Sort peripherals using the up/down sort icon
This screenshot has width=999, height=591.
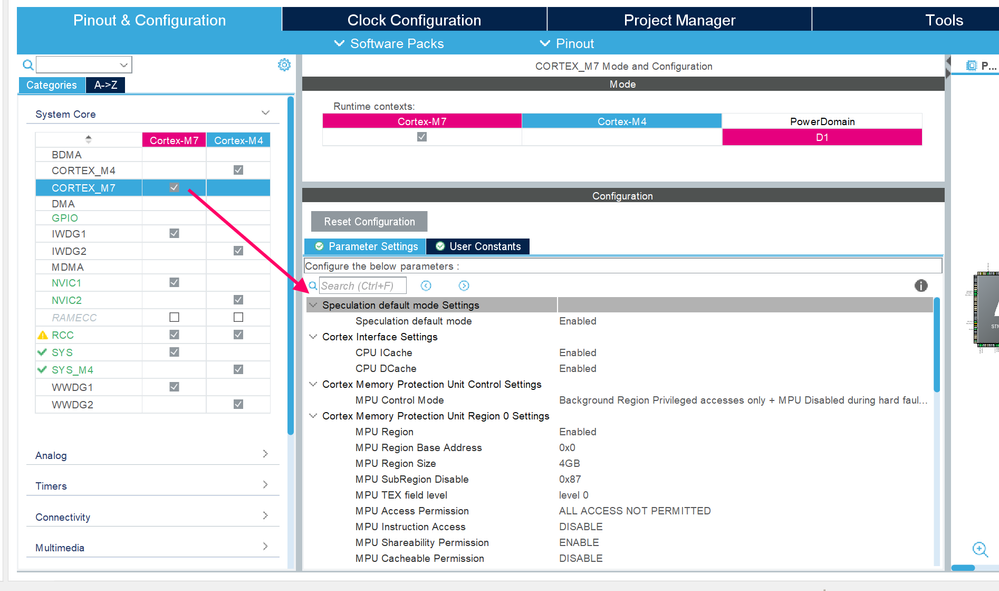(89, 139)
